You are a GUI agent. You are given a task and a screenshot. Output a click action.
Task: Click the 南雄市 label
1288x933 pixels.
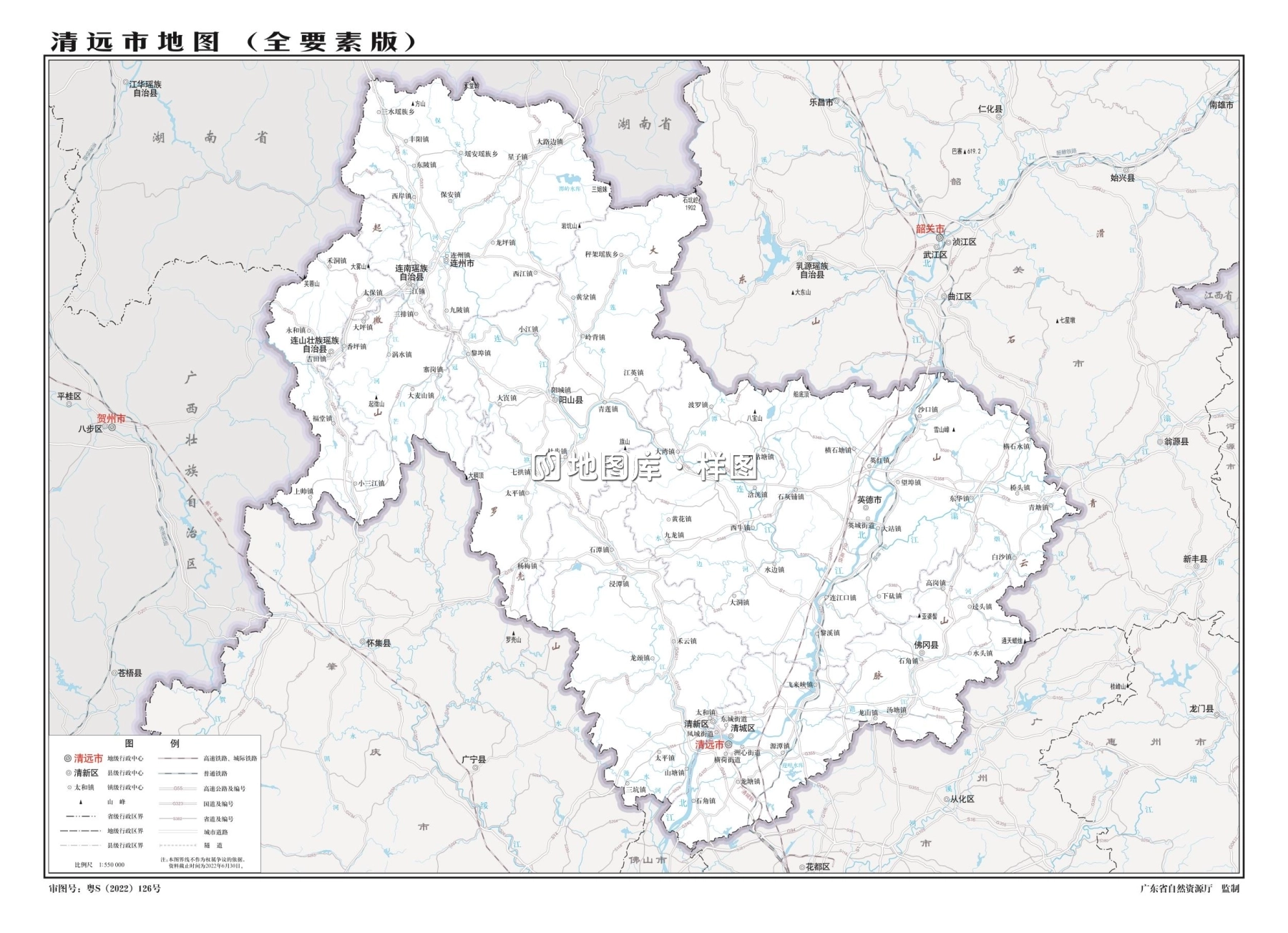coord(1221,104)
